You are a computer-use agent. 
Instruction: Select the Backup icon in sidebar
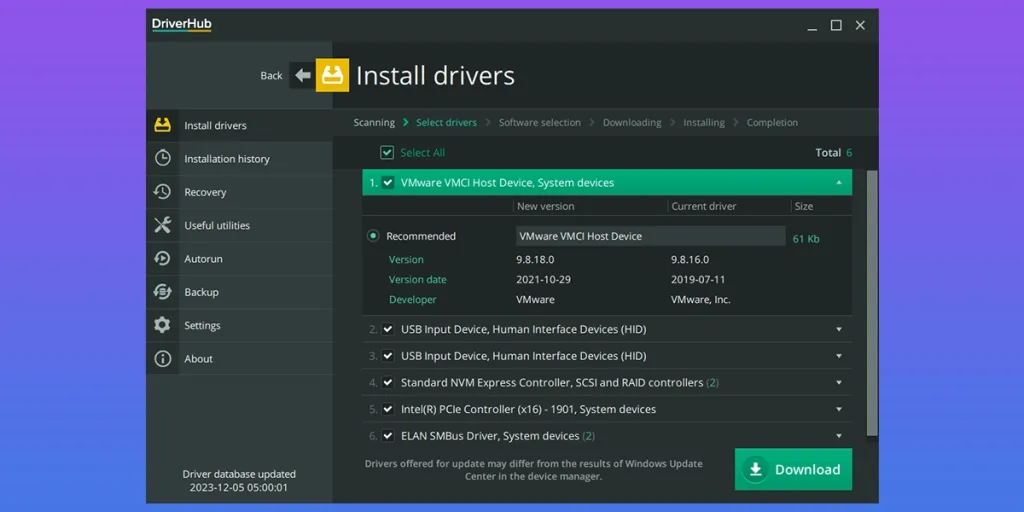pos(162,292)
